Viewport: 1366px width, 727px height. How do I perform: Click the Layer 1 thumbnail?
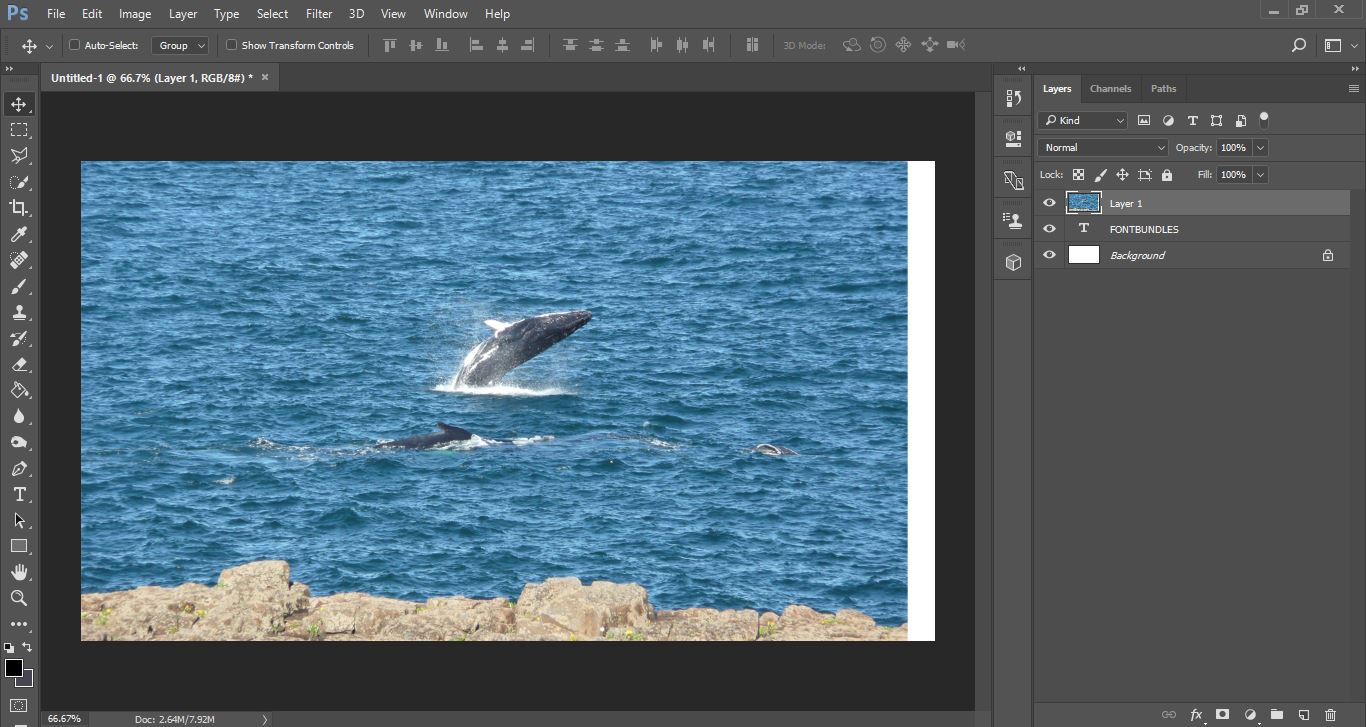click(x=1084, y=203)
